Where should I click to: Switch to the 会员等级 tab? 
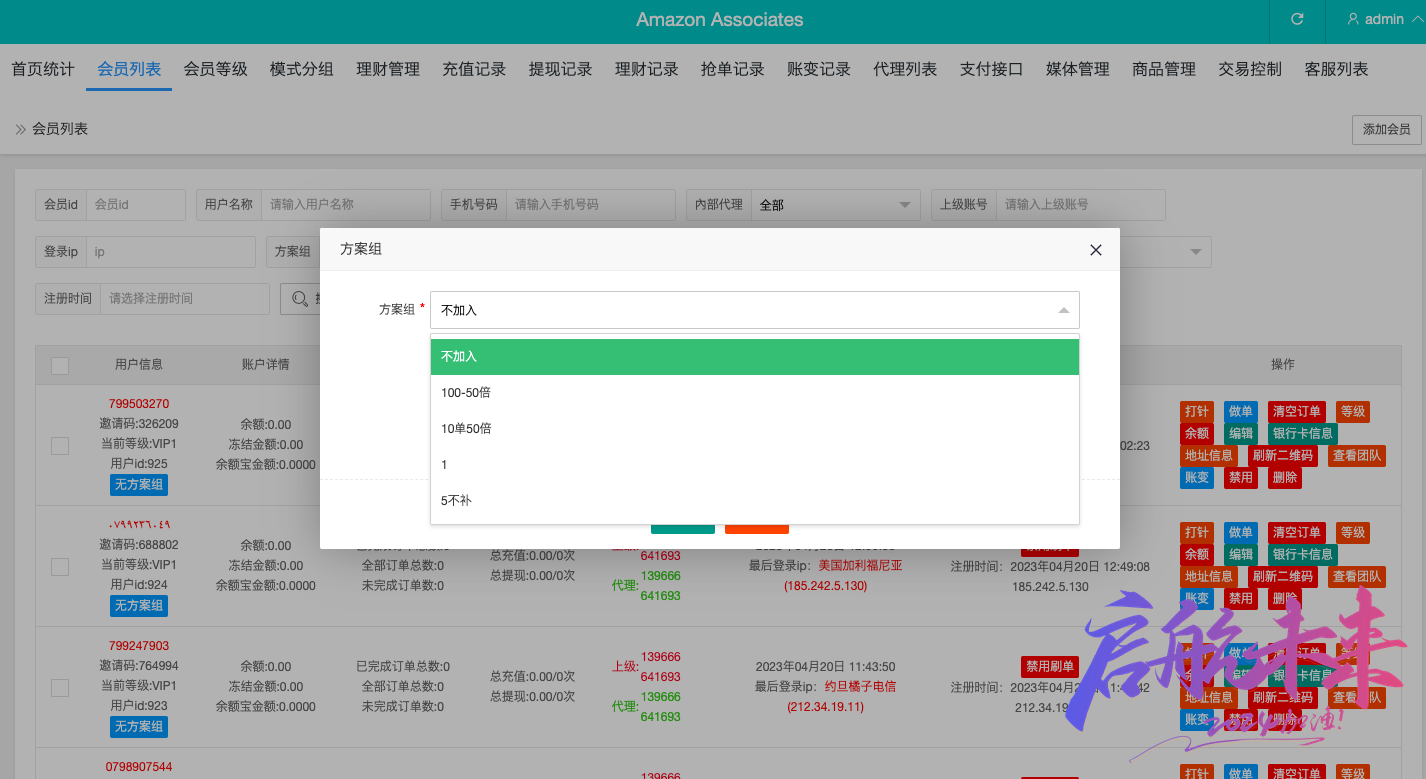[x=215, y=69]
